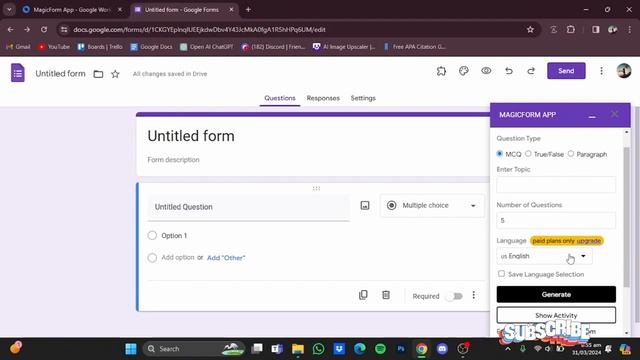The image size is (640, 360).
Task: Select MCQ question type
Action: pos(500,154)
